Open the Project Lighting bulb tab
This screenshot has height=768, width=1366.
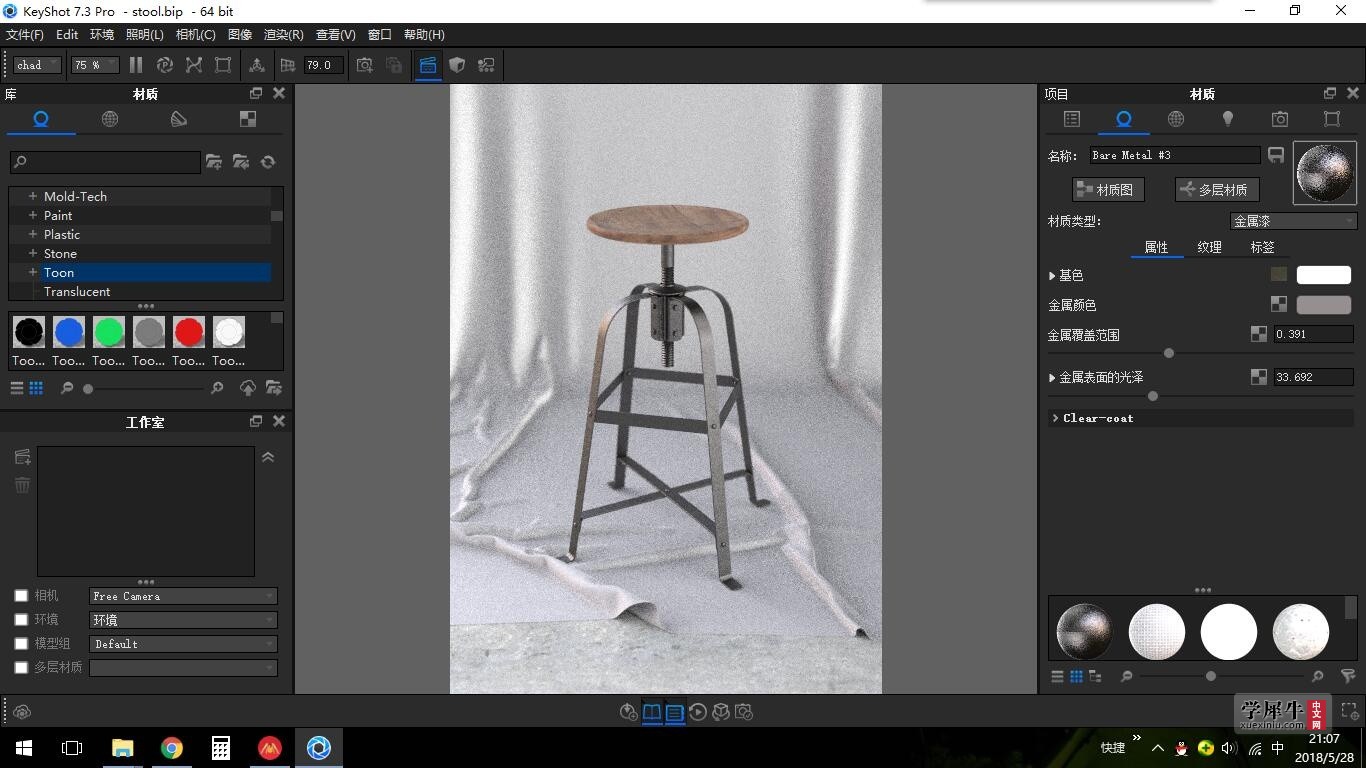(x=1228, y=119)
